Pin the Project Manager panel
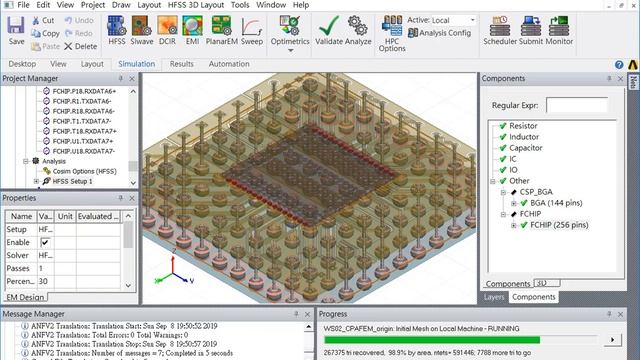 (121, 78)
